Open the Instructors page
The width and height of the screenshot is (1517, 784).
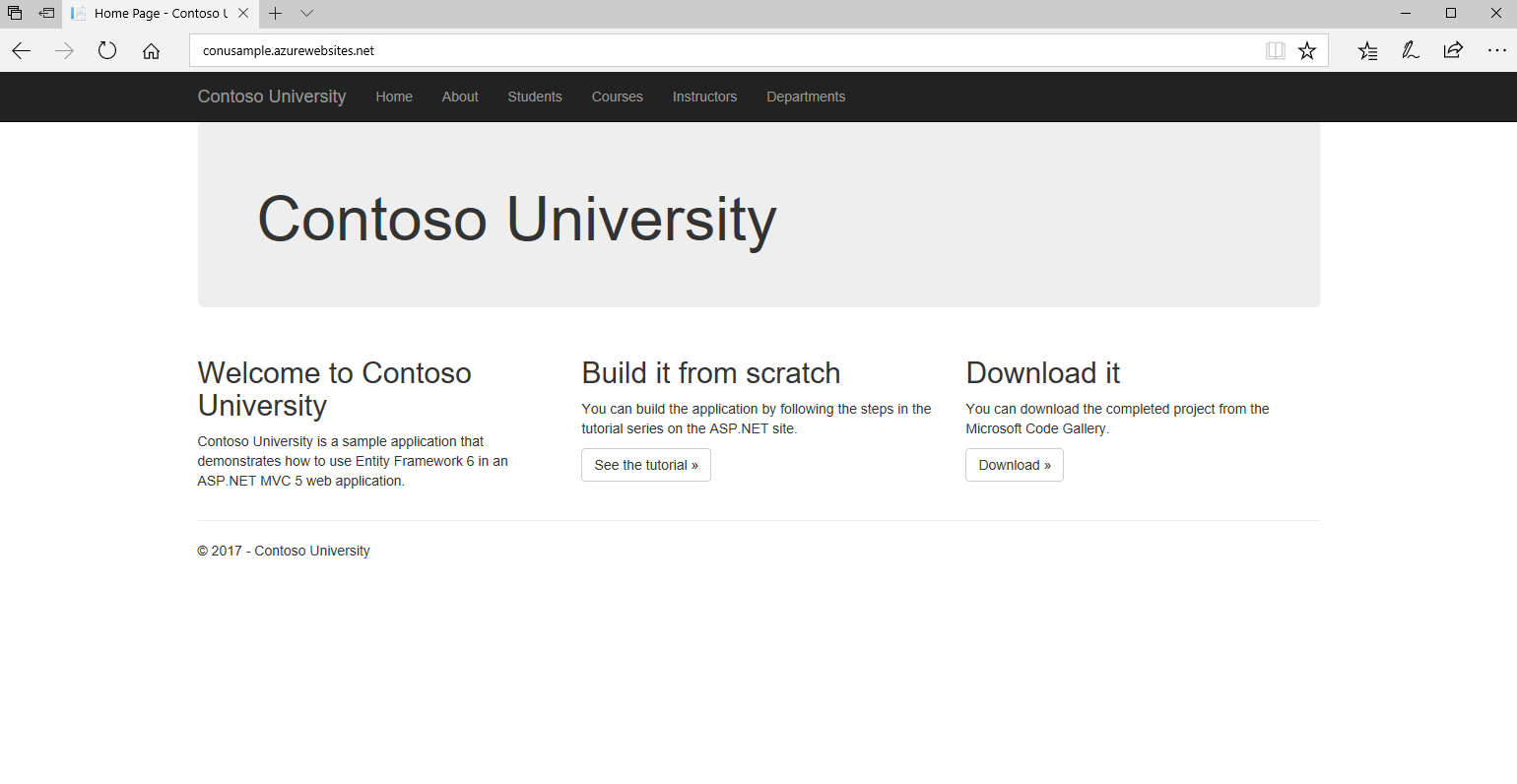coord(704,97)
